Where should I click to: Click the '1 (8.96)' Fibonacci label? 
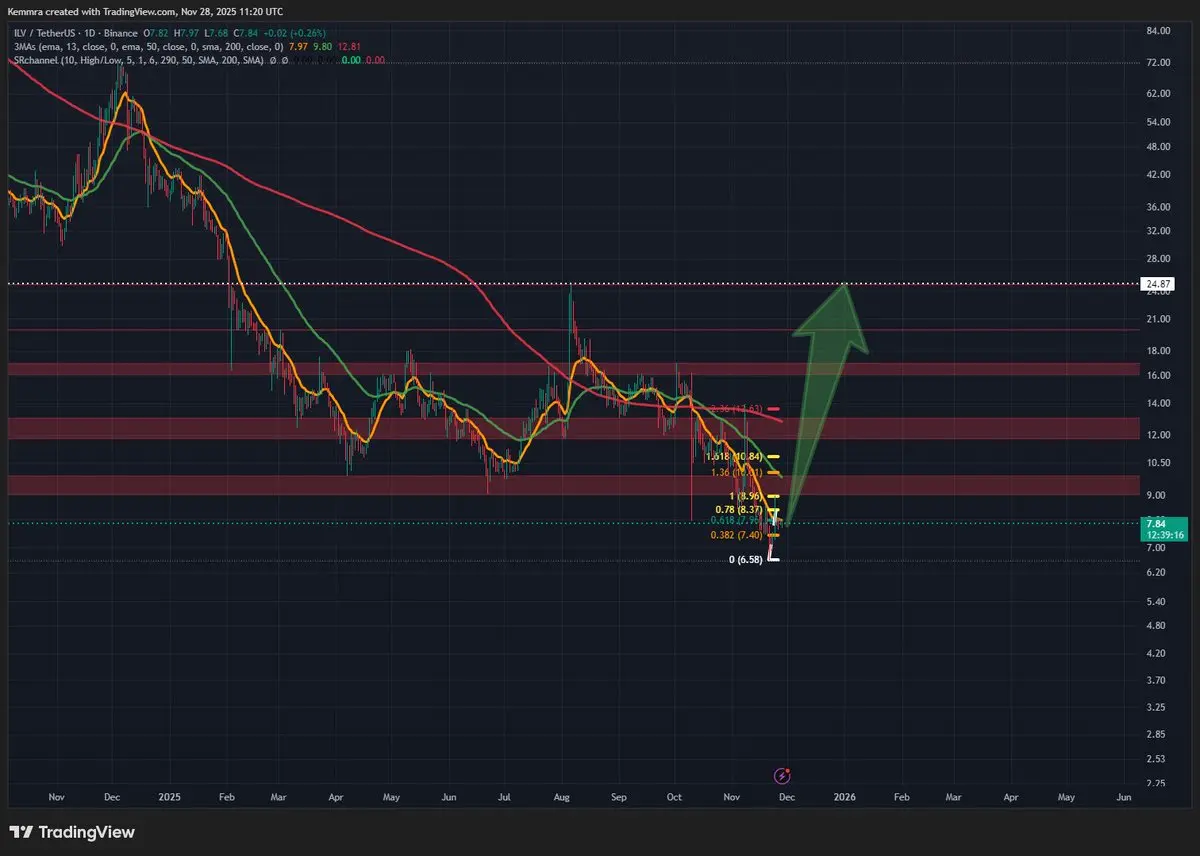coord(744,496)
